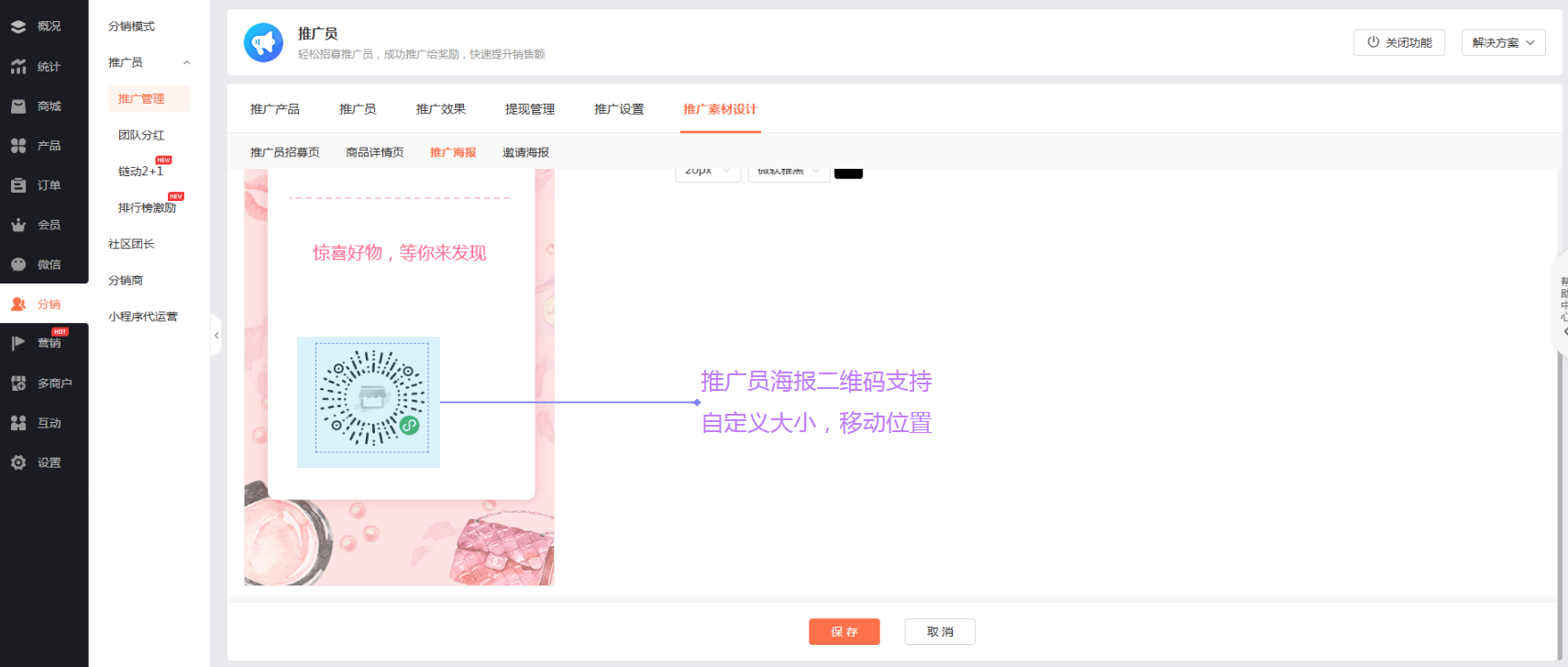Open 团队分红 in the side menu
The height and width of the screenshot is (667, 1568).
141,135
